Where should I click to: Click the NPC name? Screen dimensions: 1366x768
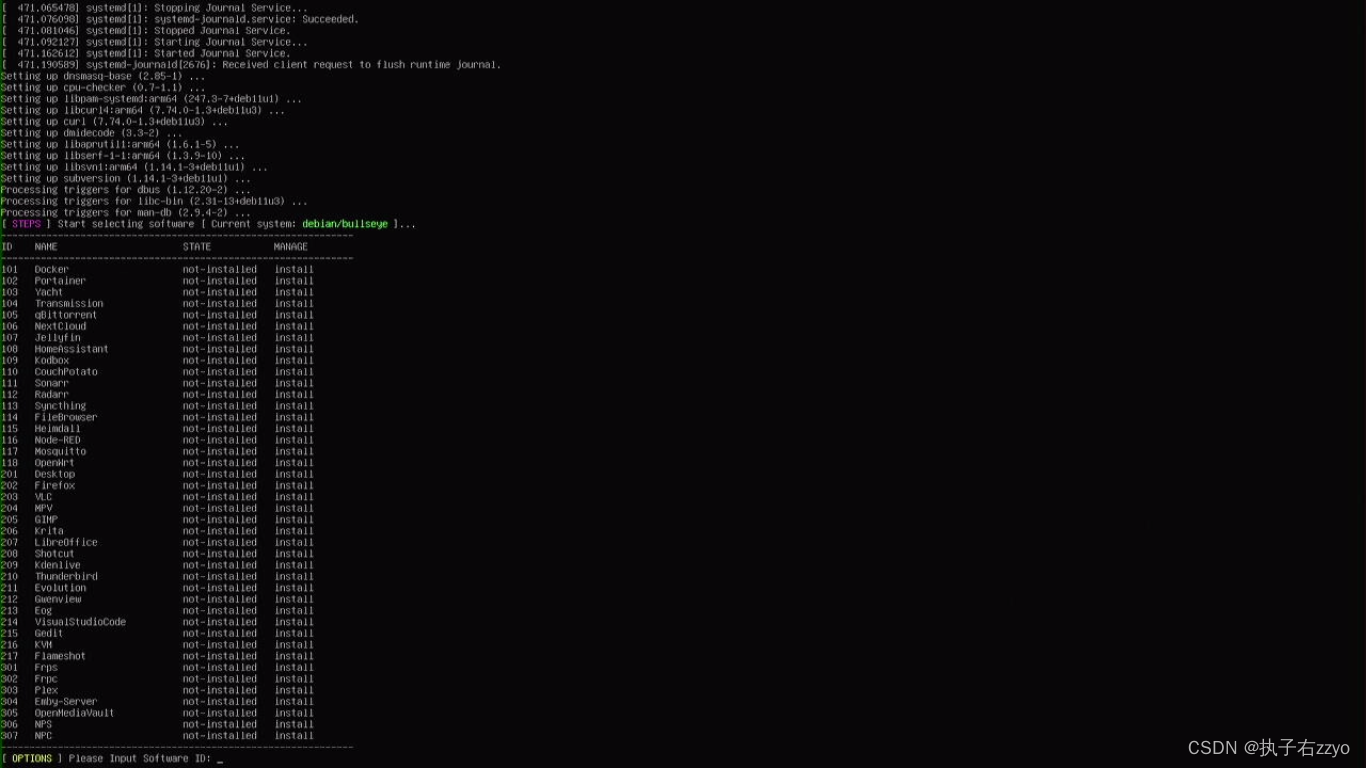tap(44, 736)
